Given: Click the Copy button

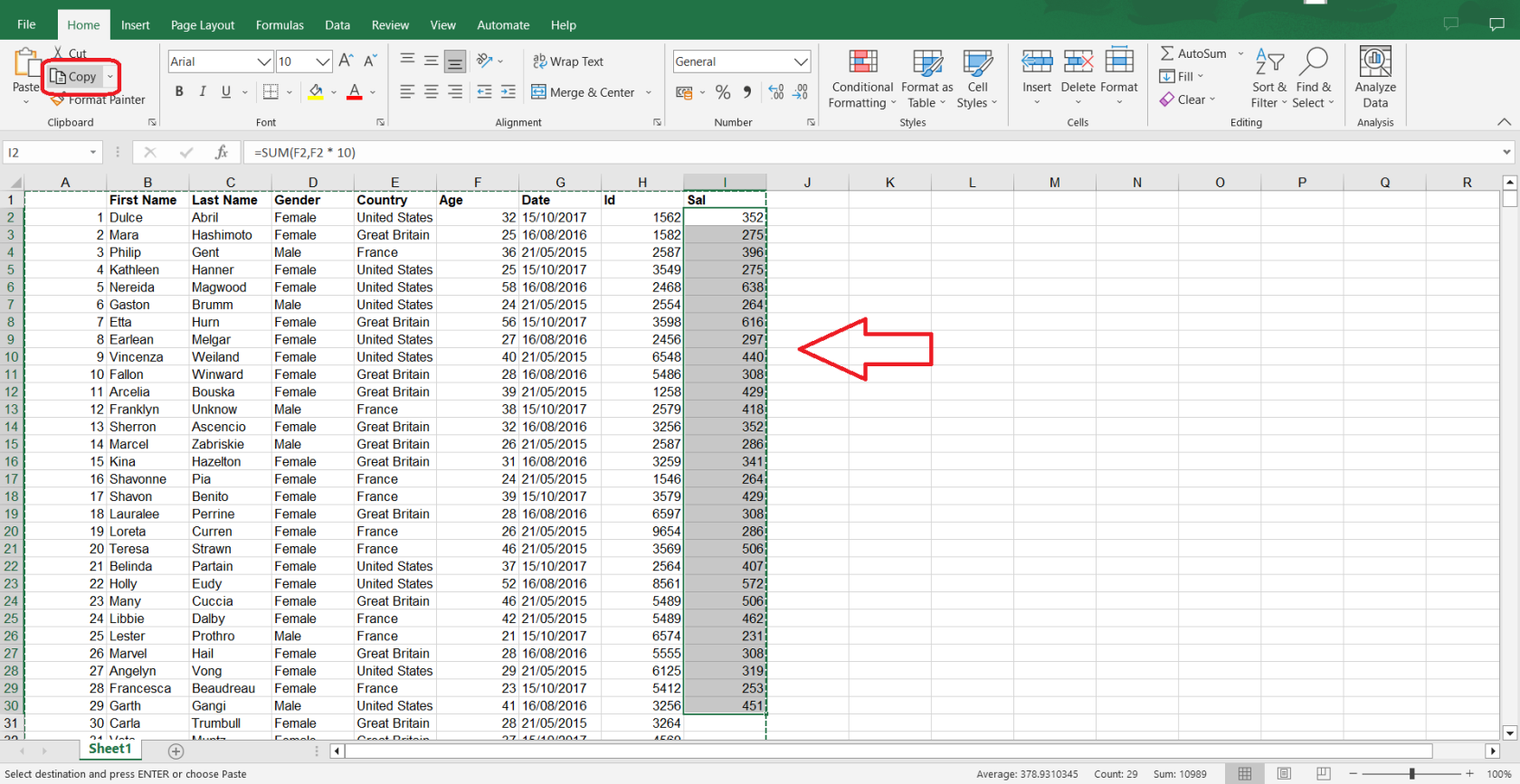Looking at the screenshot, I should click(73, 77).
